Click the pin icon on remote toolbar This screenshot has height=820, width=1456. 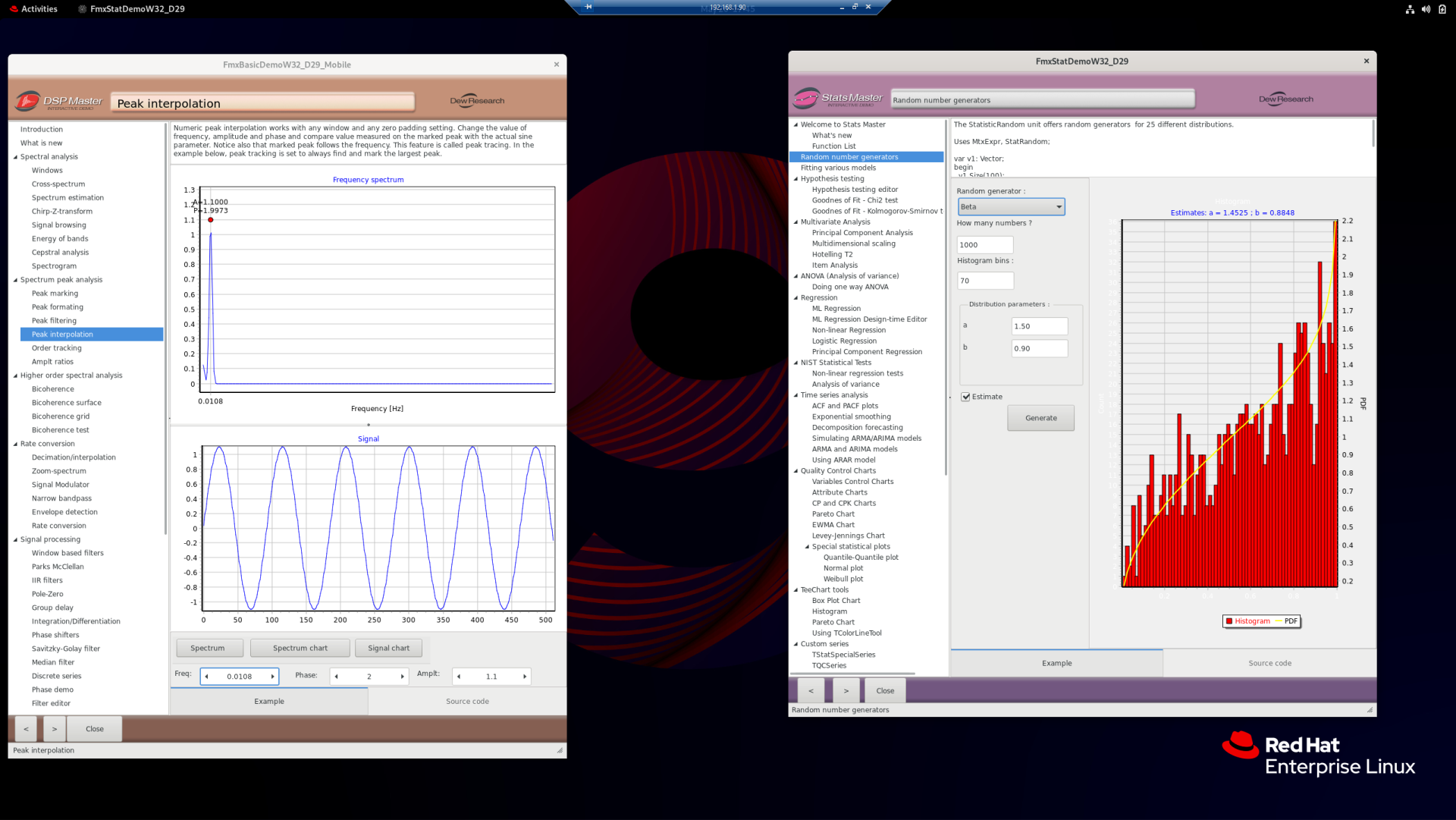click(x=588, y=7)
